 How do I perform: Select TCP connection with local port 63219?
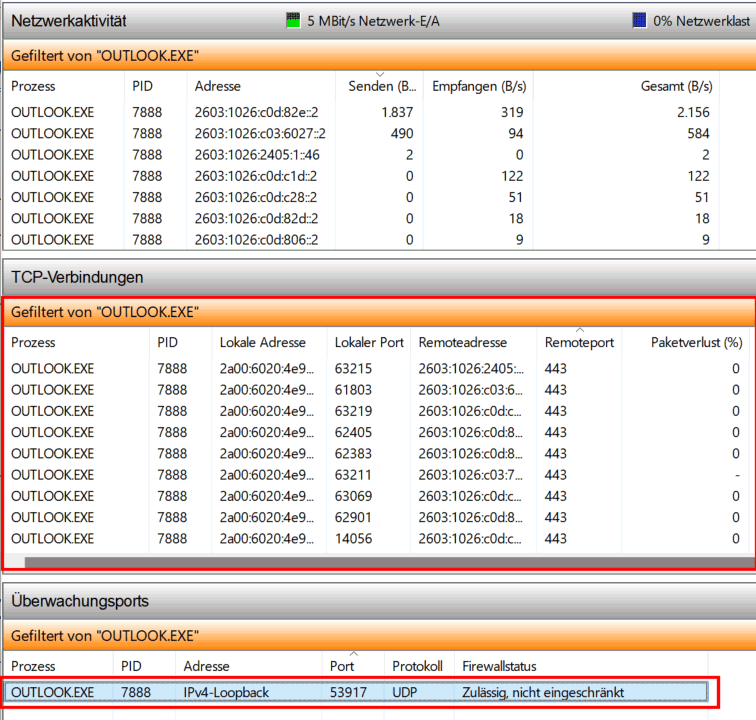[x=377, y=411]
